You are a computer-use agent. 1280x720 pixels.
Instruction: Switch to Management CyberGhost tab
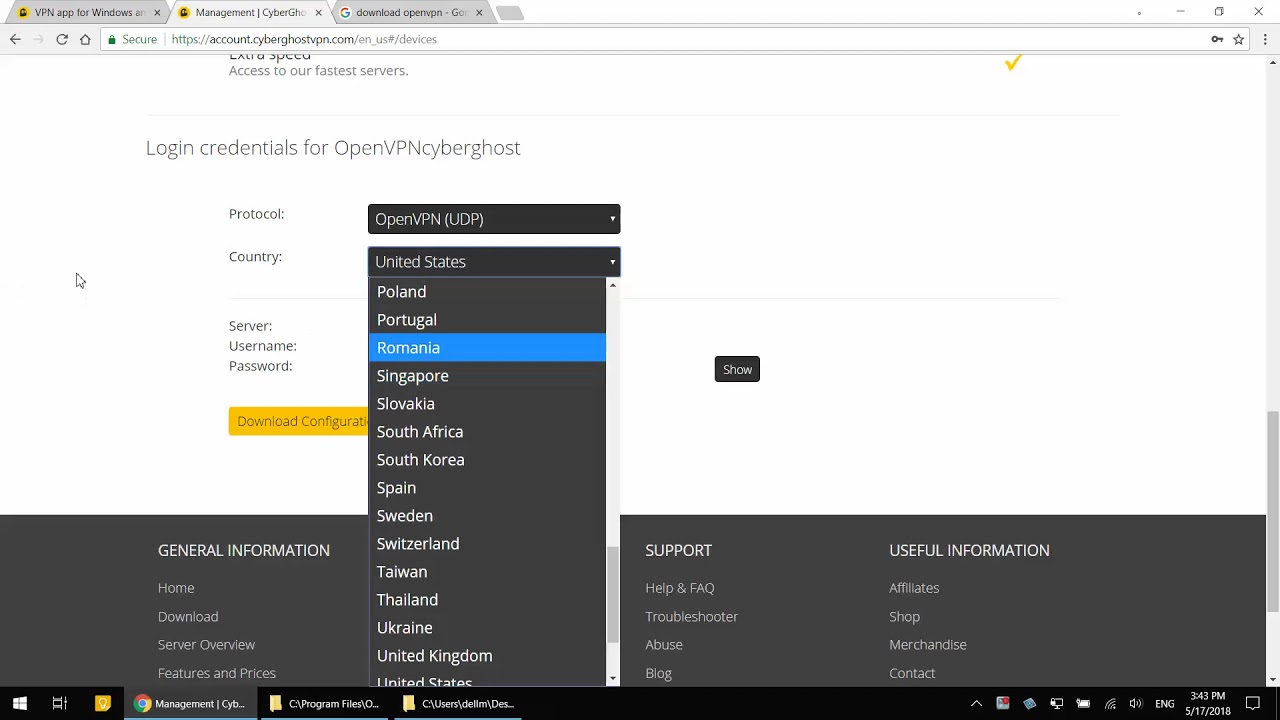click(x=249, y=13)
